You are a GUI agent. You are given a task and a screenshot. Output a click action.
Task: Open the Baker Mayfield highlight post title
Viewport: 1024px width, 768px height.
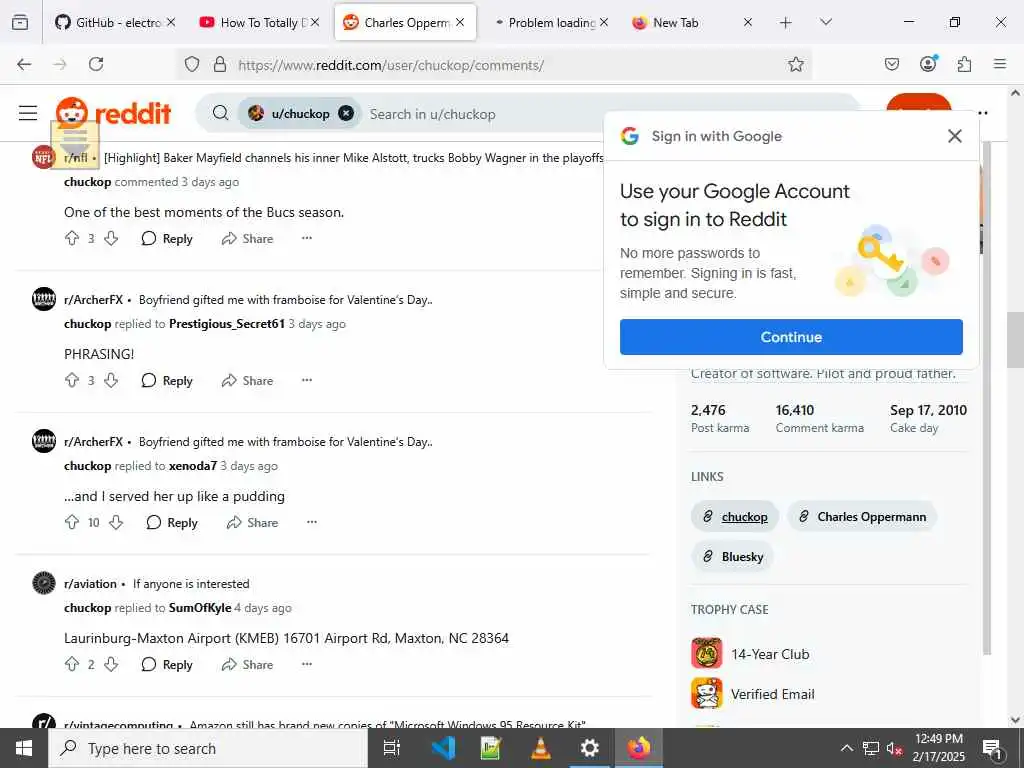tap(353, 158)
